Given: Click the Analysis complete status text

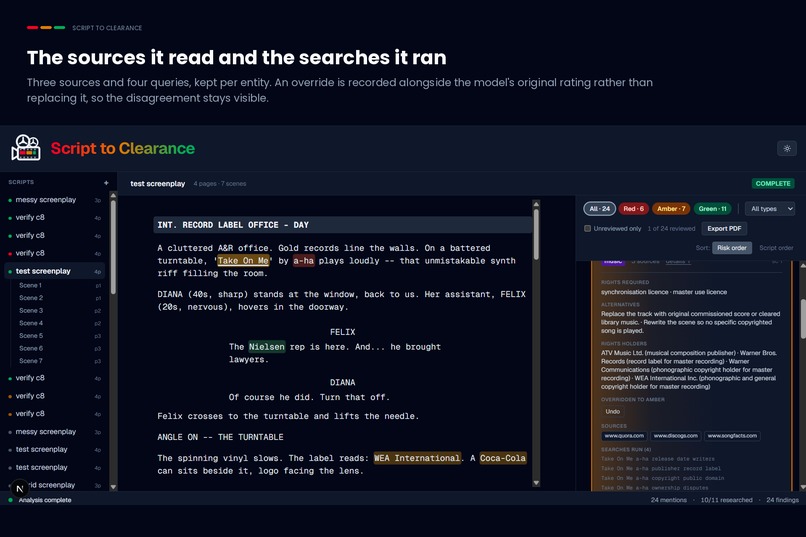Looking at the screenshot, I should (45, 500).
